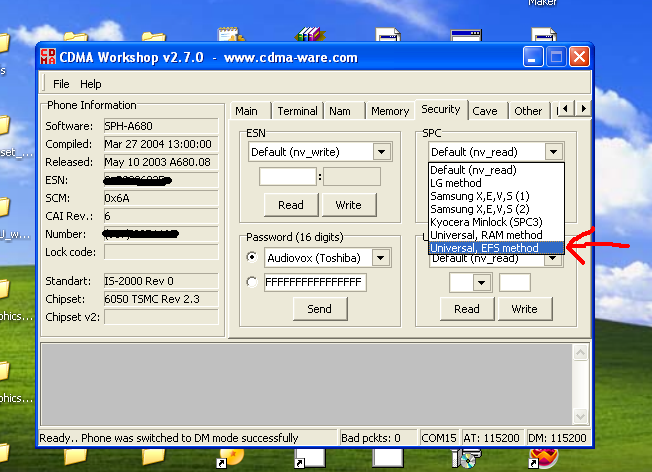Switch to the Memory tab
The height and width of the screenshot is (472, 652).
[390, 111]
